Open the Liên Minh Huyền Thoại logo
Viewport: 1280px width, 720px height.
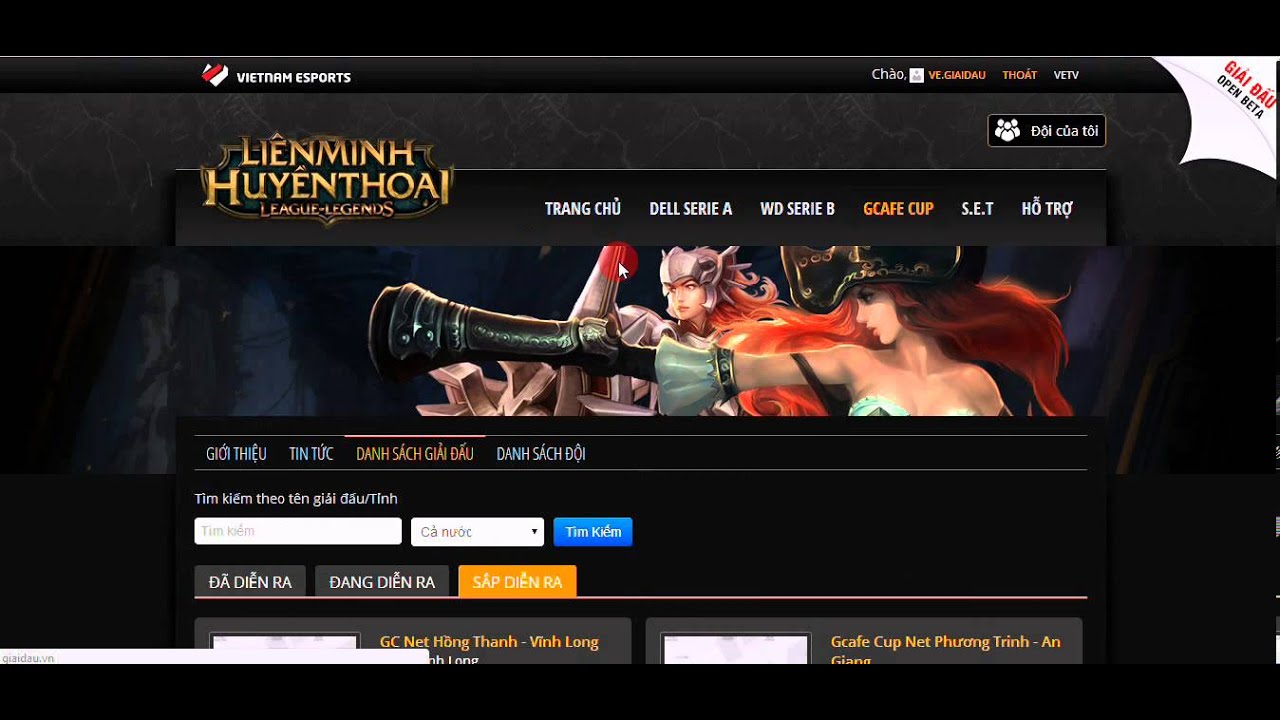click(326, 180)
